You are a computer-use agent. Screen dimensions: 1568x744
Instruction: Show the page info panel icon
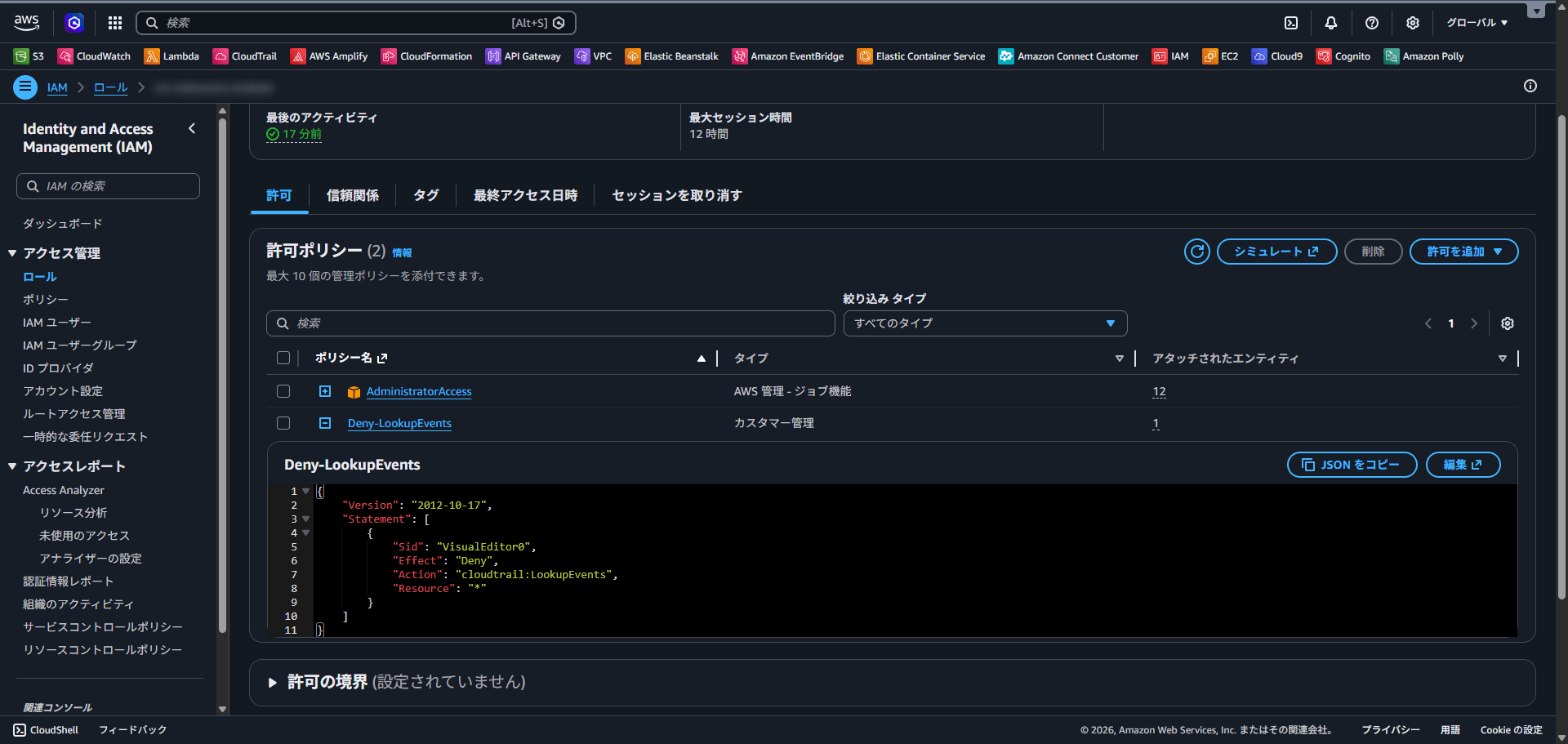[1530, 86]
